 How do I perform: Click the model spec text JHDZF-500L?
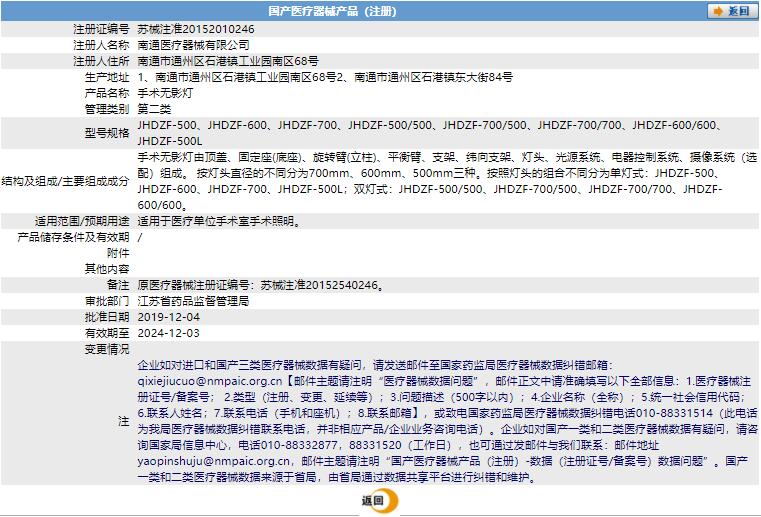170,141
